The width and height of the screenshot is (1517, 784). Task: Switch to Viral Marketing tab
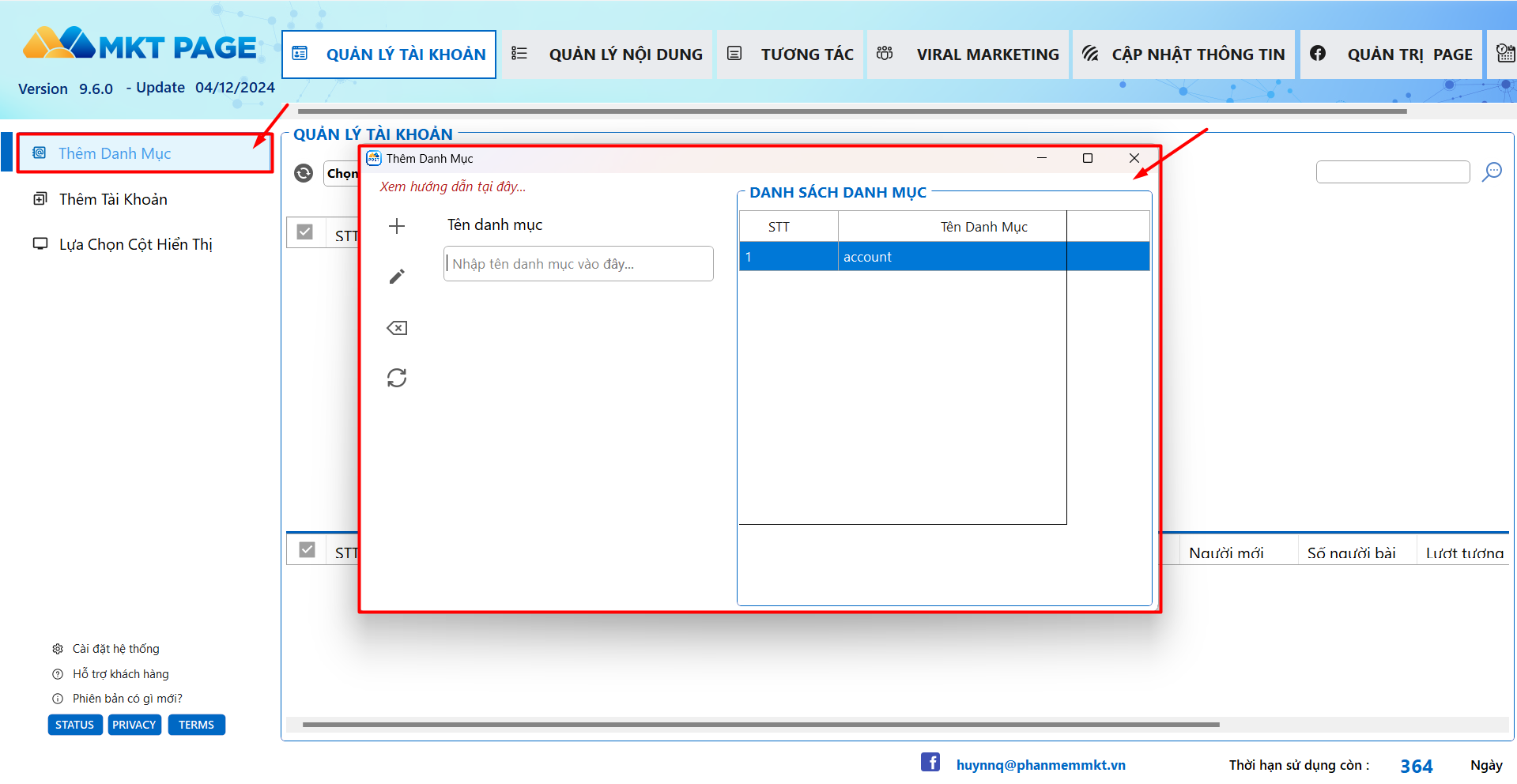(968, 55)
